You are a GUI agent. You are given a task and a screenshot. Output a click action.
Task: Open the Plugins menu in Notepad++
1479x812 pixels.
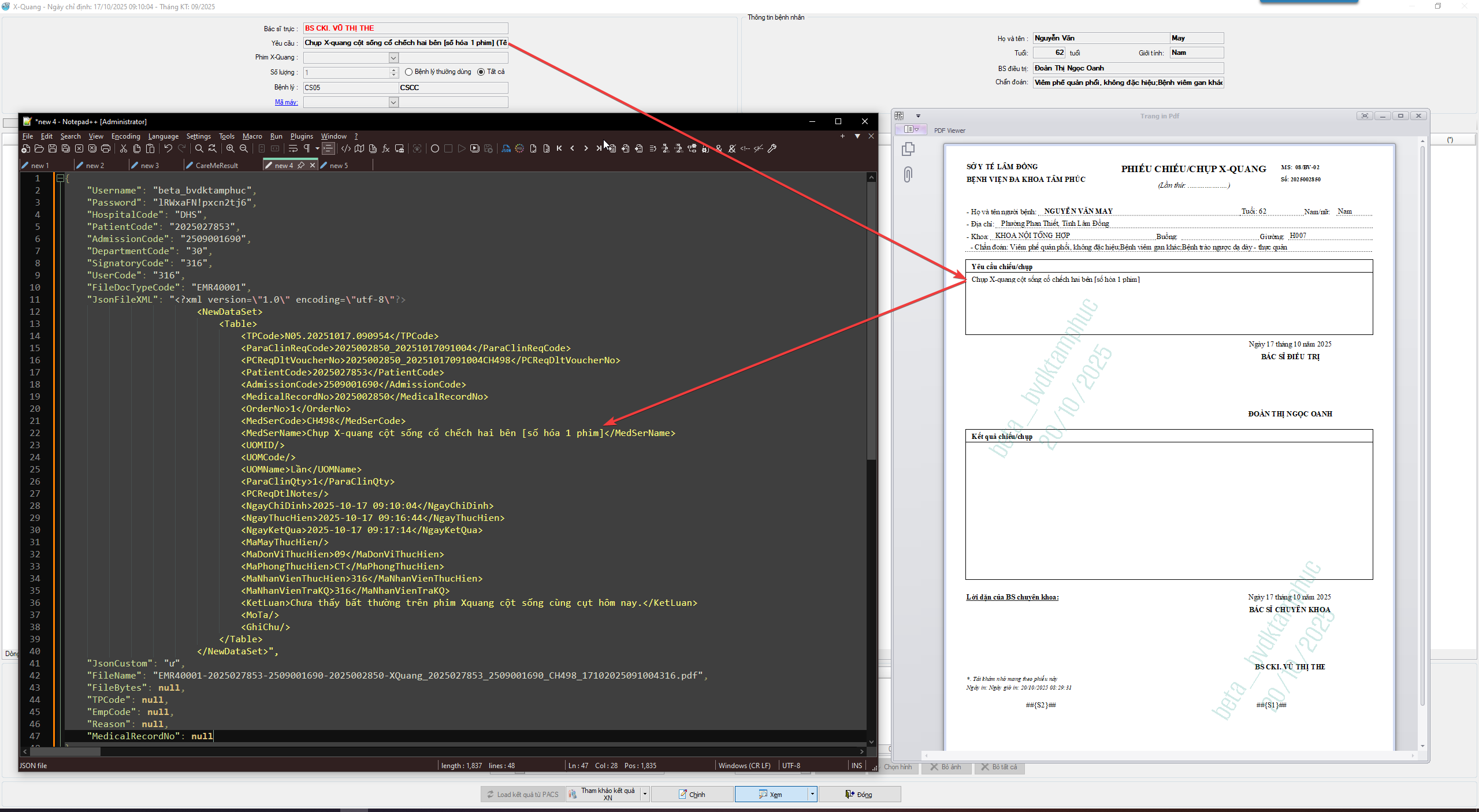click(x=301, y=136)
